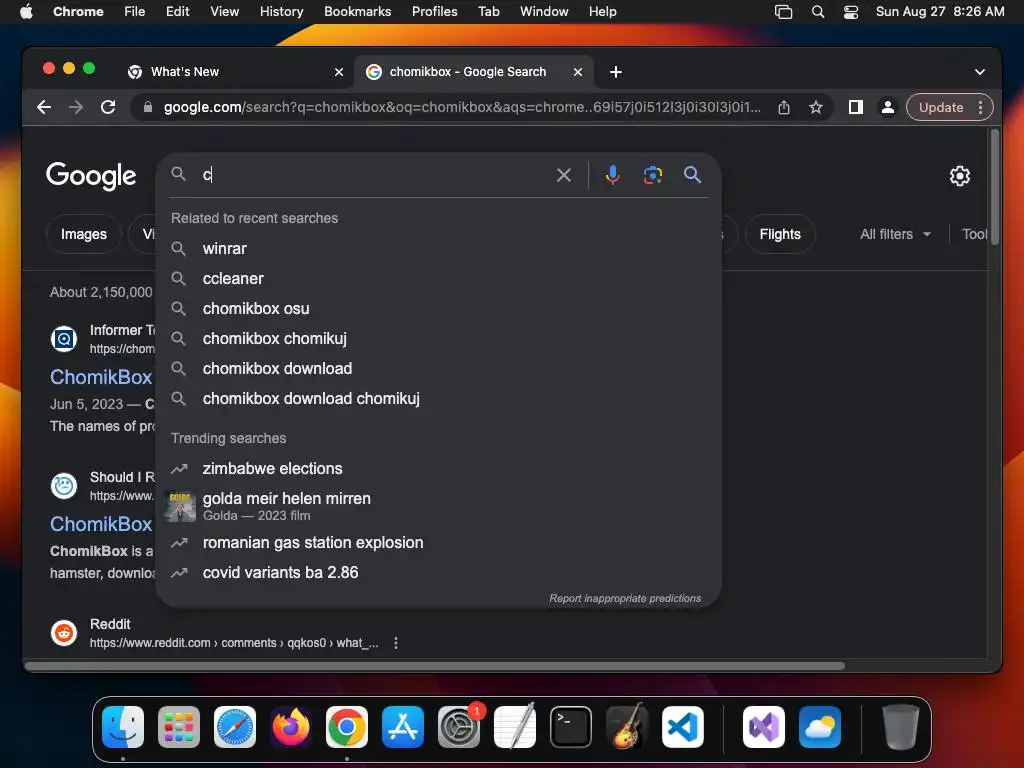Open the Apple menu

coord(26,12)
